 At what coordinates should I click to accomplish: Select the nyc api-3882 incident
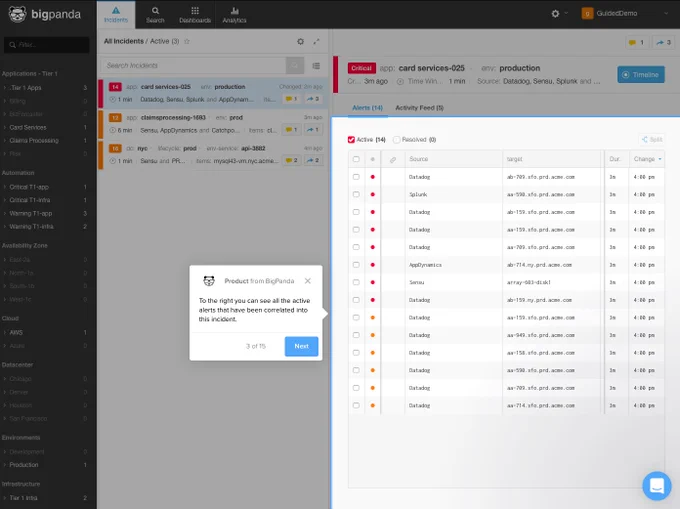pos(213,154)
